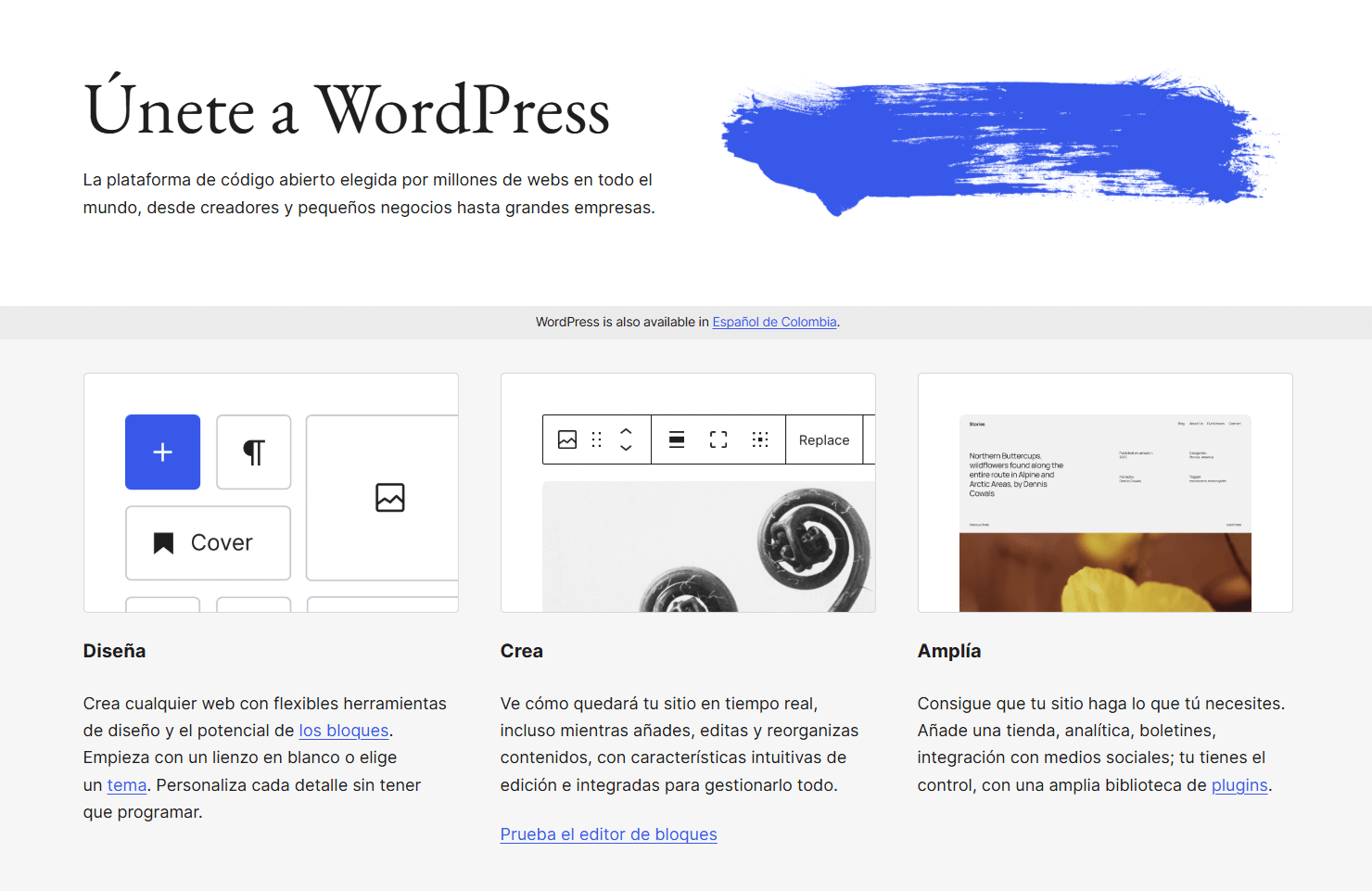Click the image block type toolbar icon
This screenshot has height=891, width=1372.
click(x=567, y=439)
